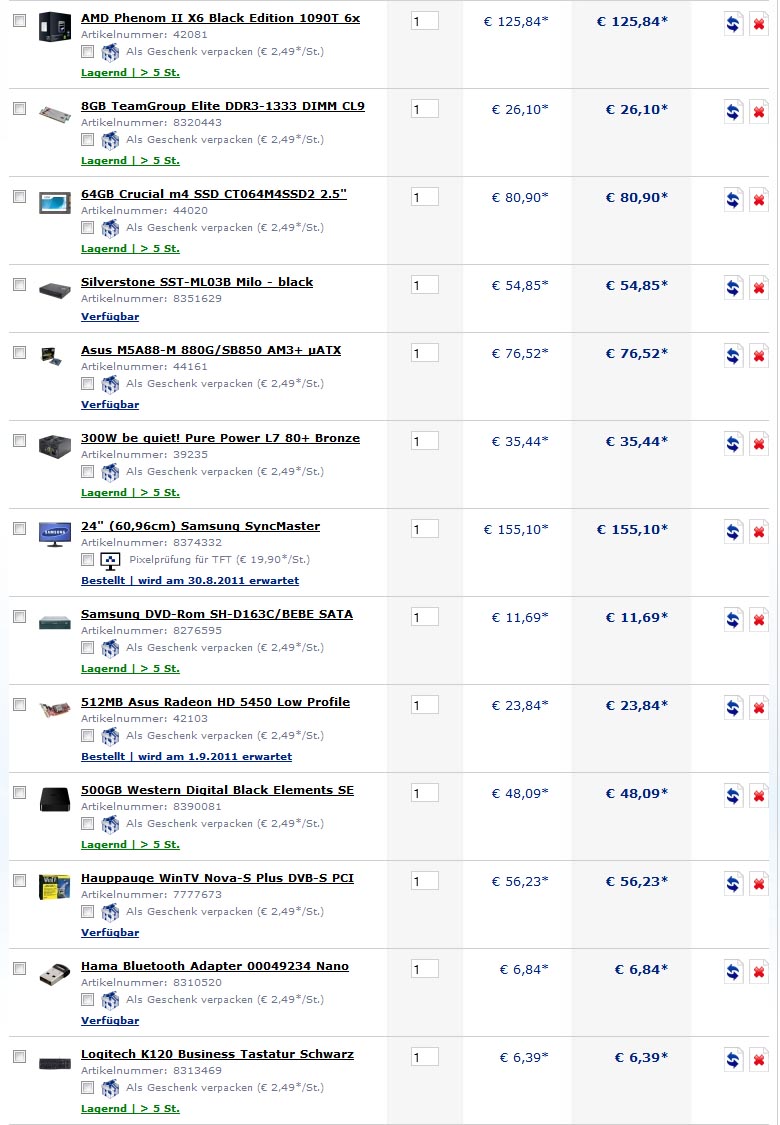Open Hauppauge WinTV Nova-S Plus link
The image size is (780, 1125).
217,878
